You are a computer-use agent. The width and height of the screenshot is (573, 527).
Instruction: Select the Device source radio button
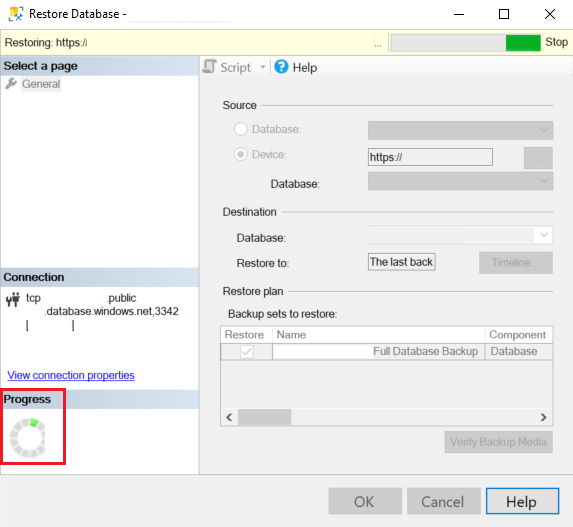tap(240, 155)
